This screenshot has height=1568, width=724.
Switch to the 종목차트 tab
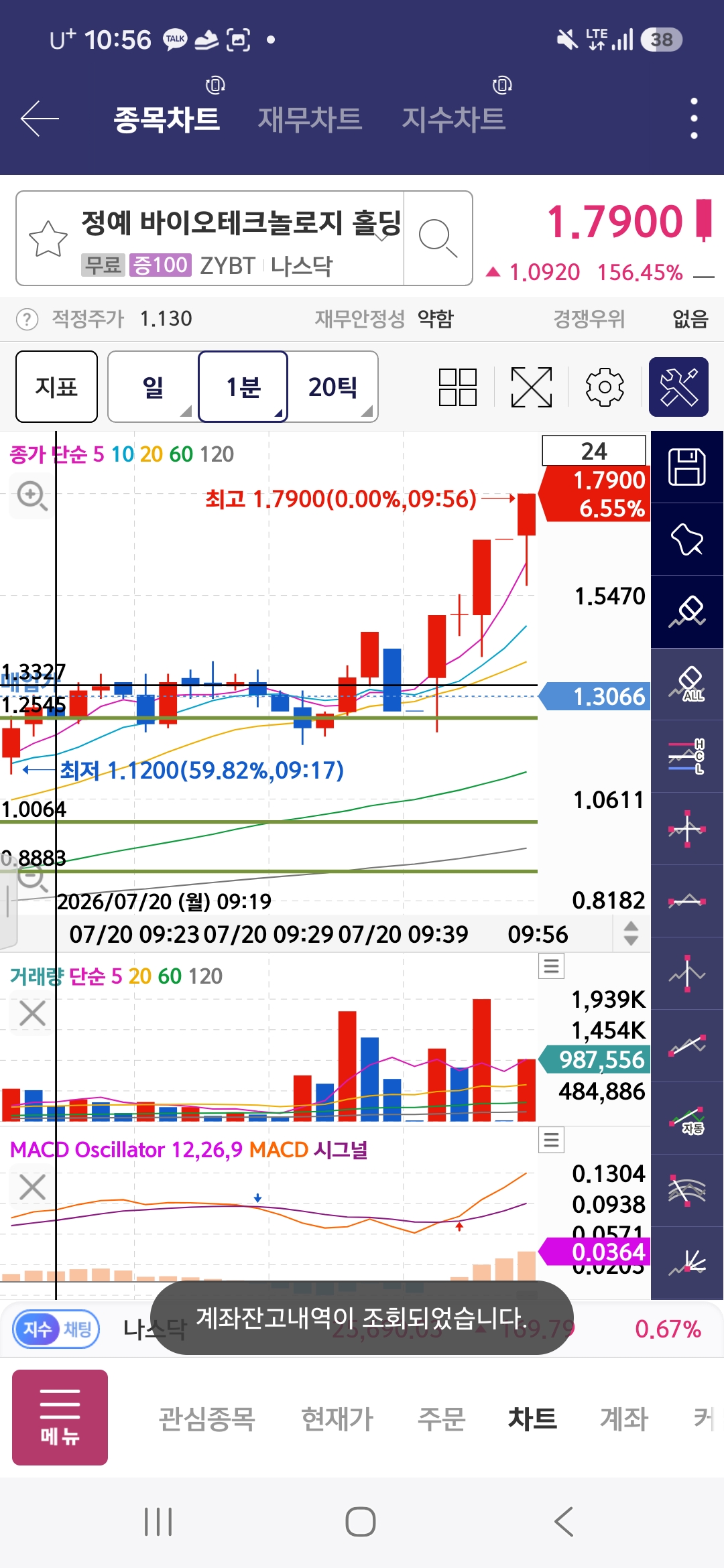[x=167, y=119]
